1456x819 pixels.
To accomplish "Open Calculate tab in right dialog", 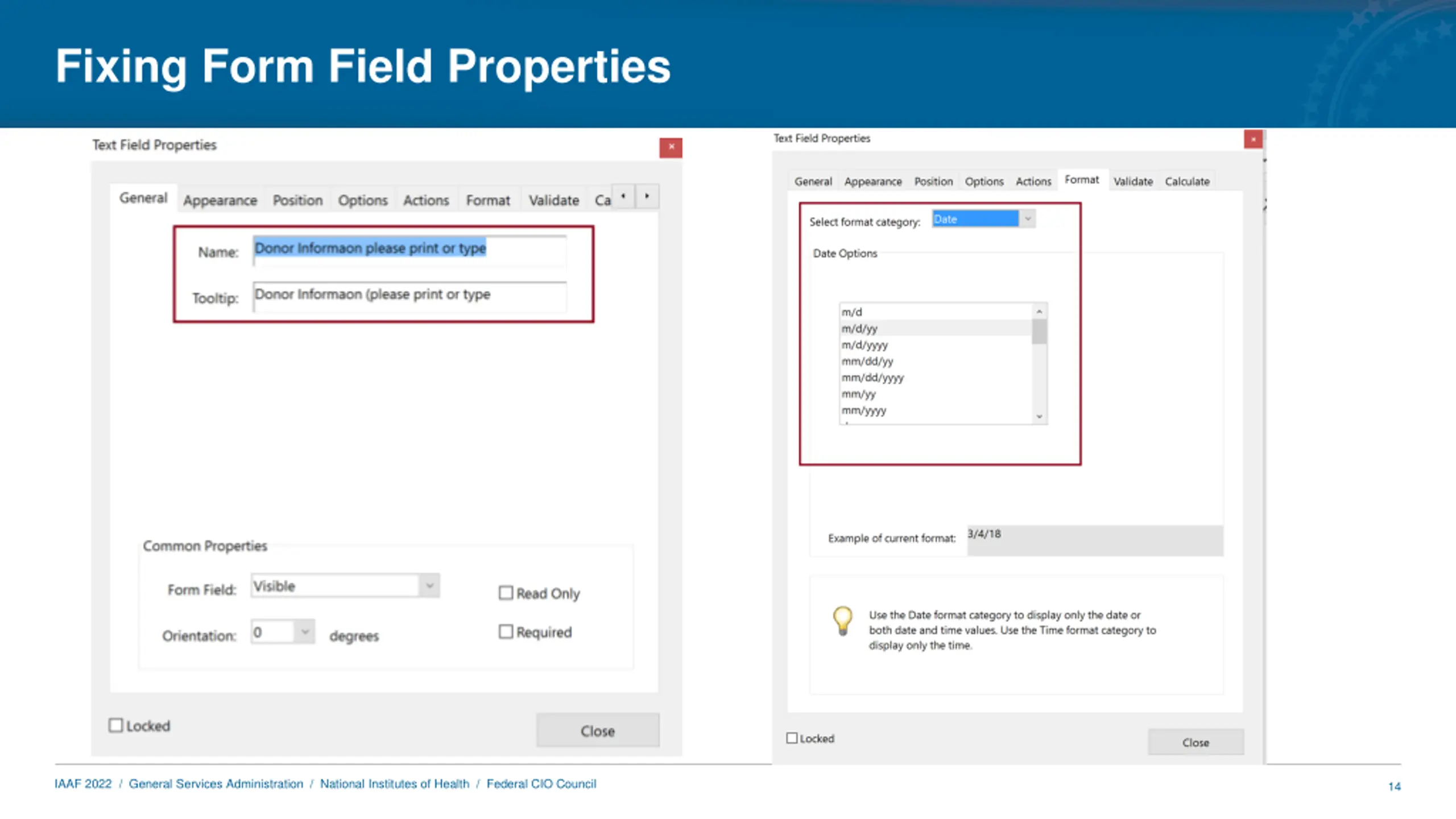I will [1187, 181].
